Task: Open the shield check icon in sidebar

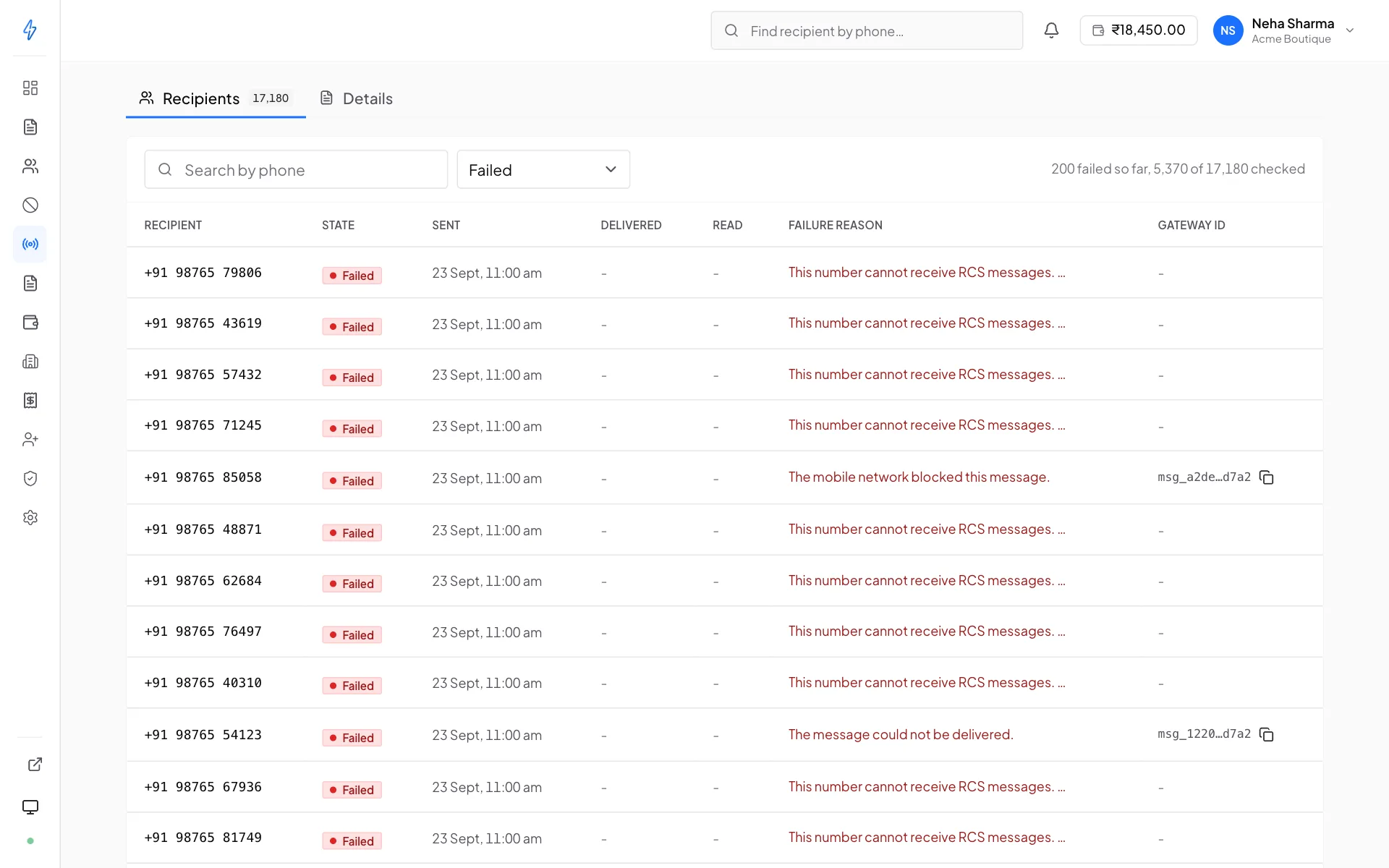Action: click(30, 479)
